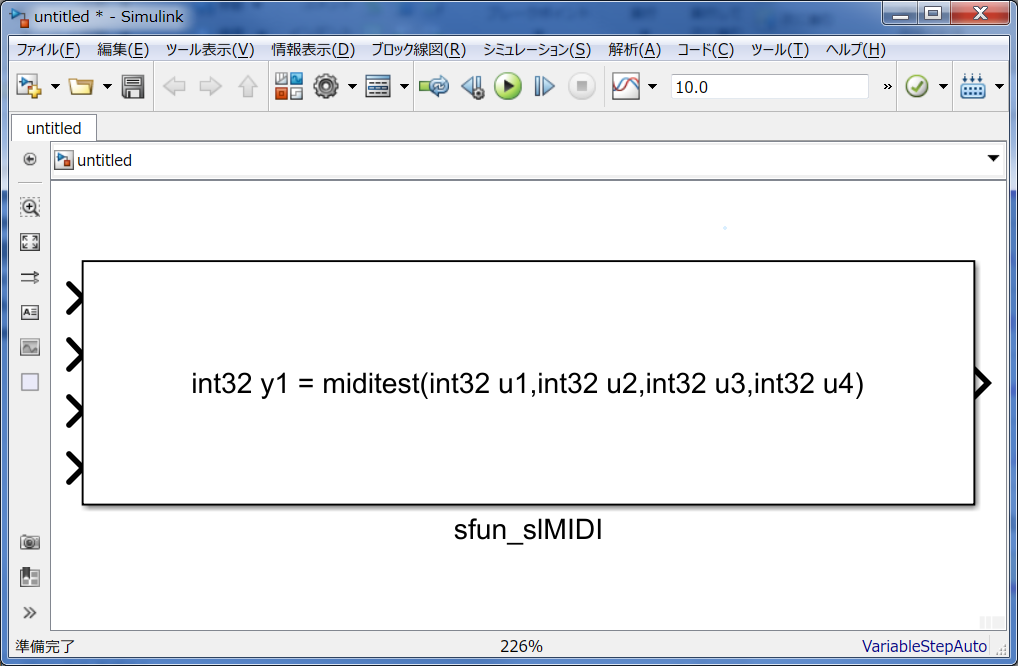Open the ブロック線図(R) menu
The height and width of the screenshot is (666, 1018).
(x=419, y=49)
